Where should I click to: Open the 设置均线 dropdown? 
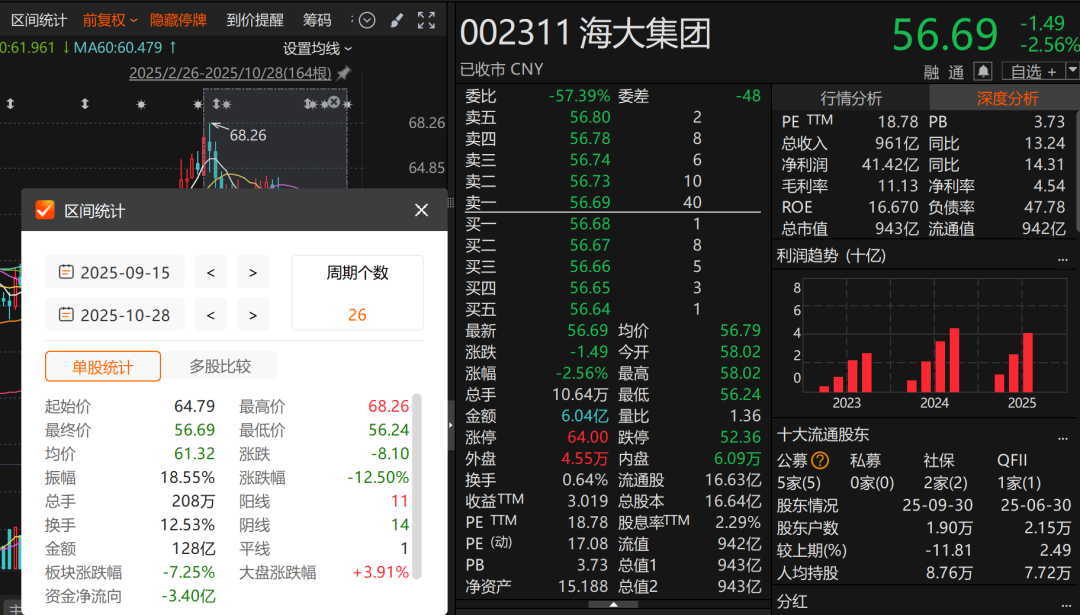click(318, 49)
